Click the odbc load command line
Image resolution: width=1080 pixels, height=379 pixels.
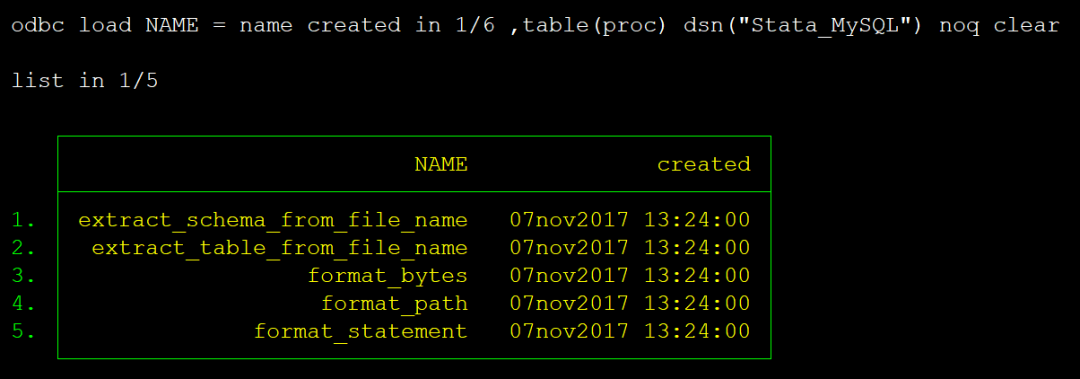coord(535,26)
